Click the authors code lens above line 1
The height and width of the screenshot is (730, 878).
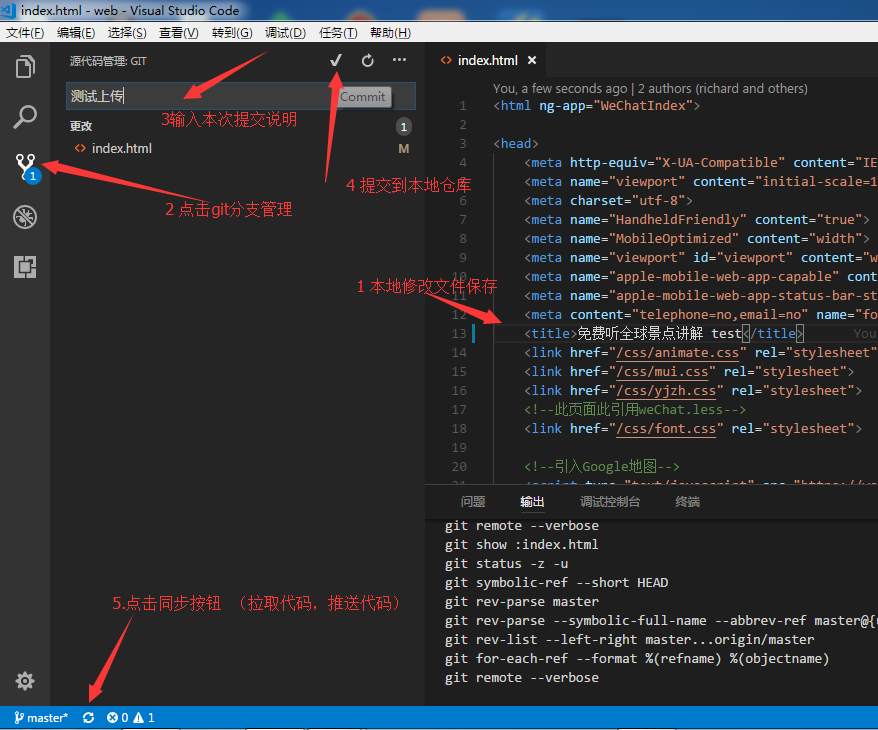click(x=650, y=88)
